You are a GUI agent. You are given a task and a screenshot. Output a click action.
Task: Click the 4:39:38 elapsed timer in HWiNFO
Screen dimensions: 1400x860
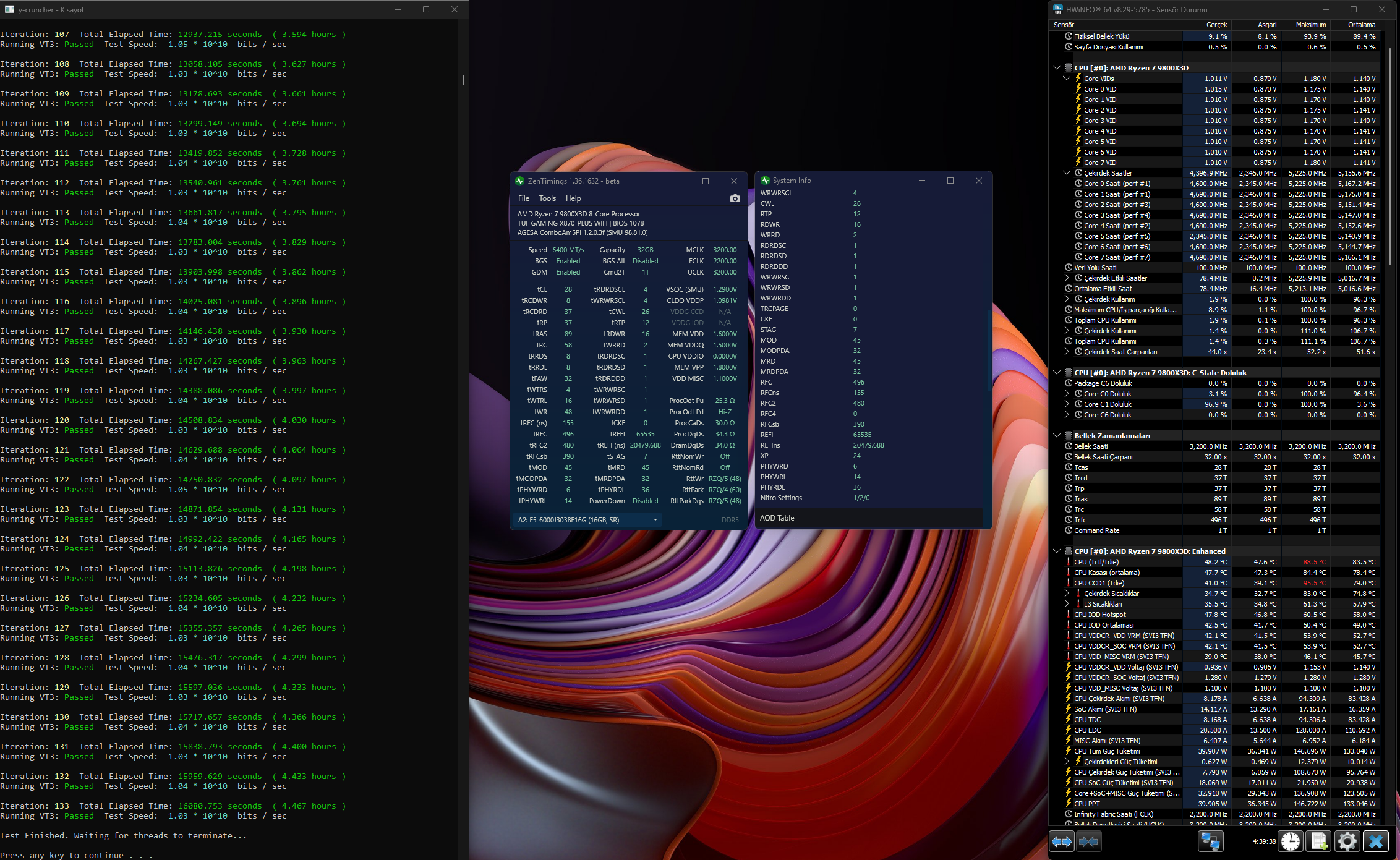pos(1264,841)
